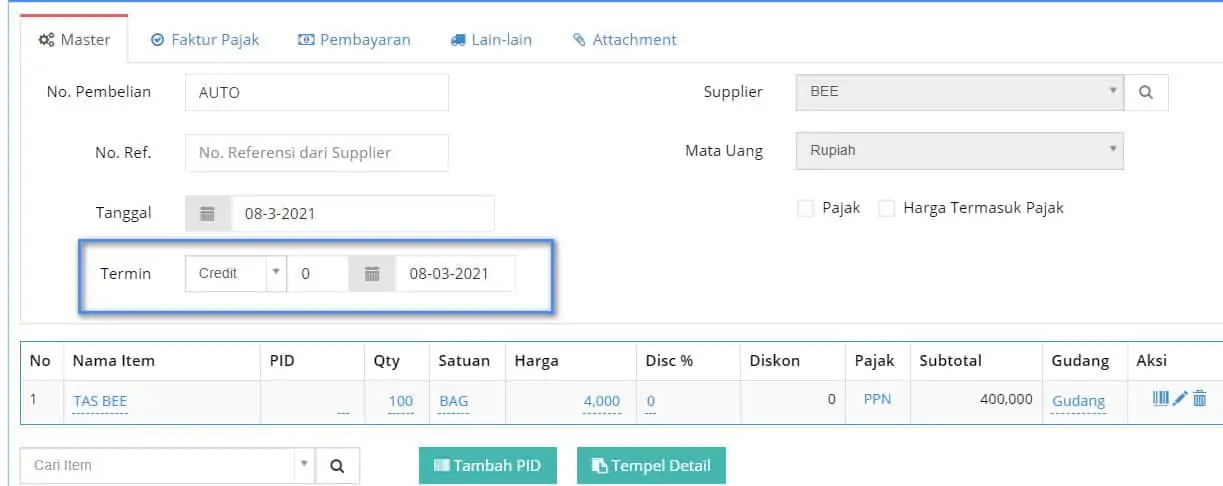Click the Cari Item search magnifier button
Viewport: 1223px width, 486px height.
pyautogui.click(x=337, y=465)
